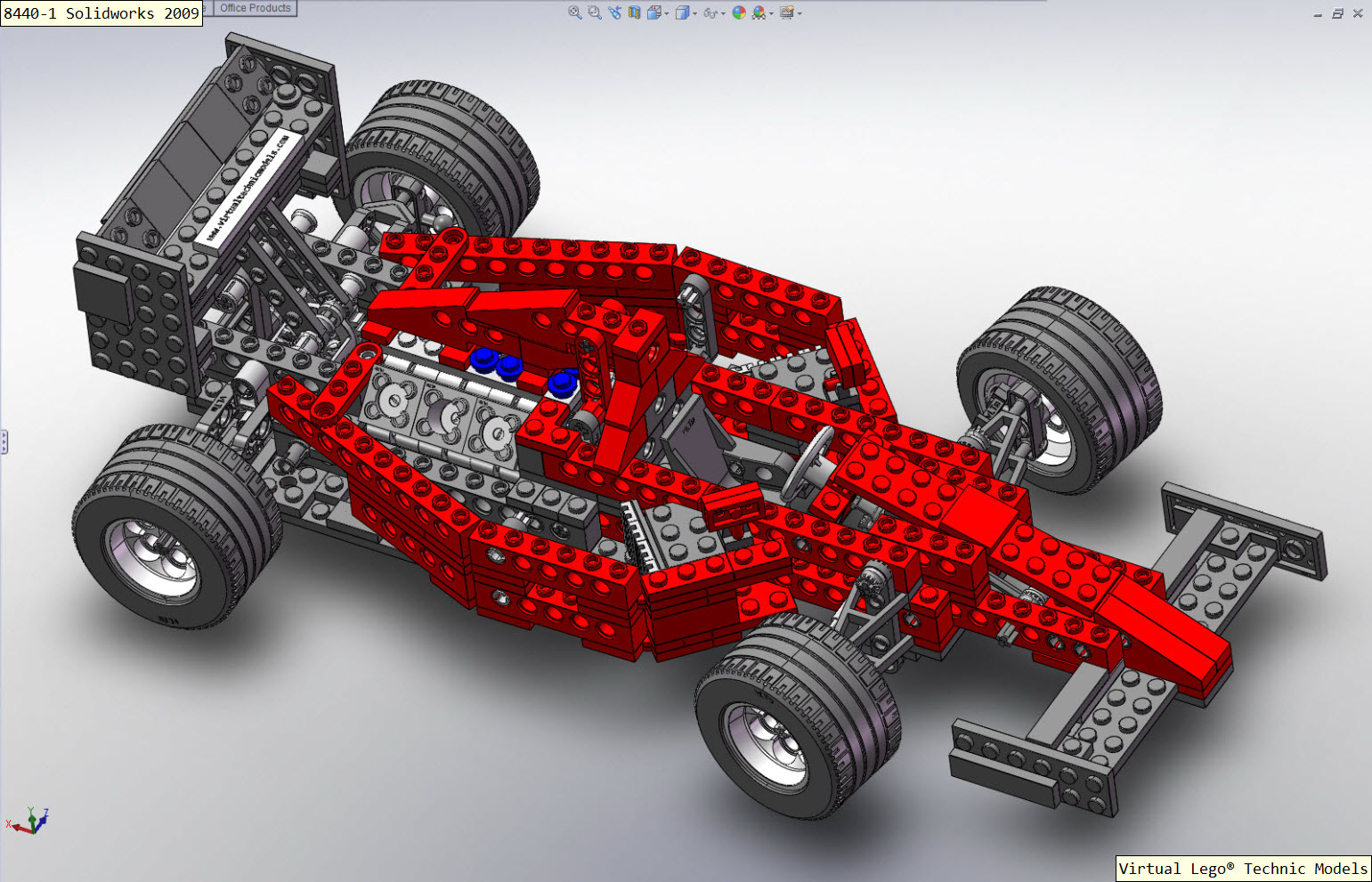Open the View Orientation dropdown arrow
The width and height of the screenshot is (1372, 882).
(667, 13)
